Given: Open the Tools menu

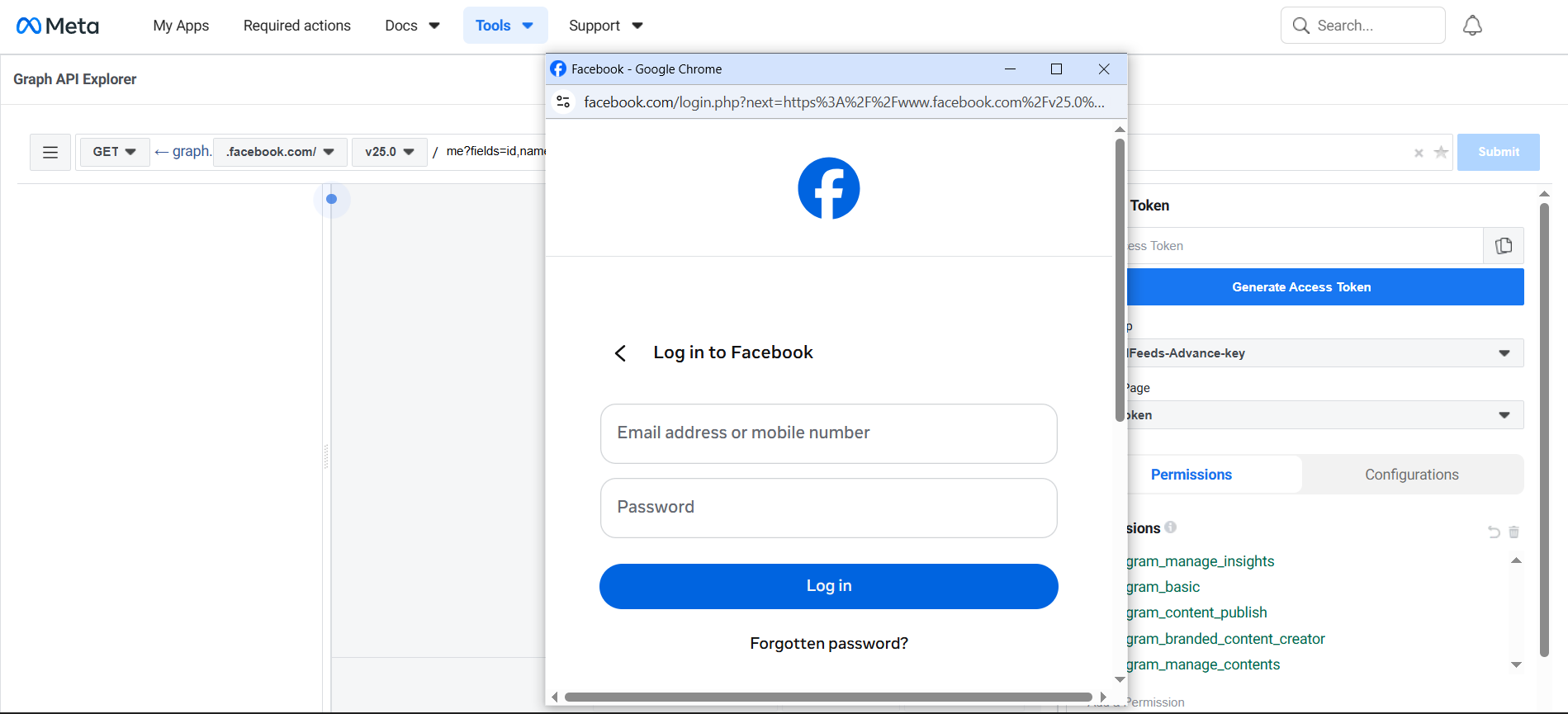Looking at the screenshot, I should click(x=505, y=26).
